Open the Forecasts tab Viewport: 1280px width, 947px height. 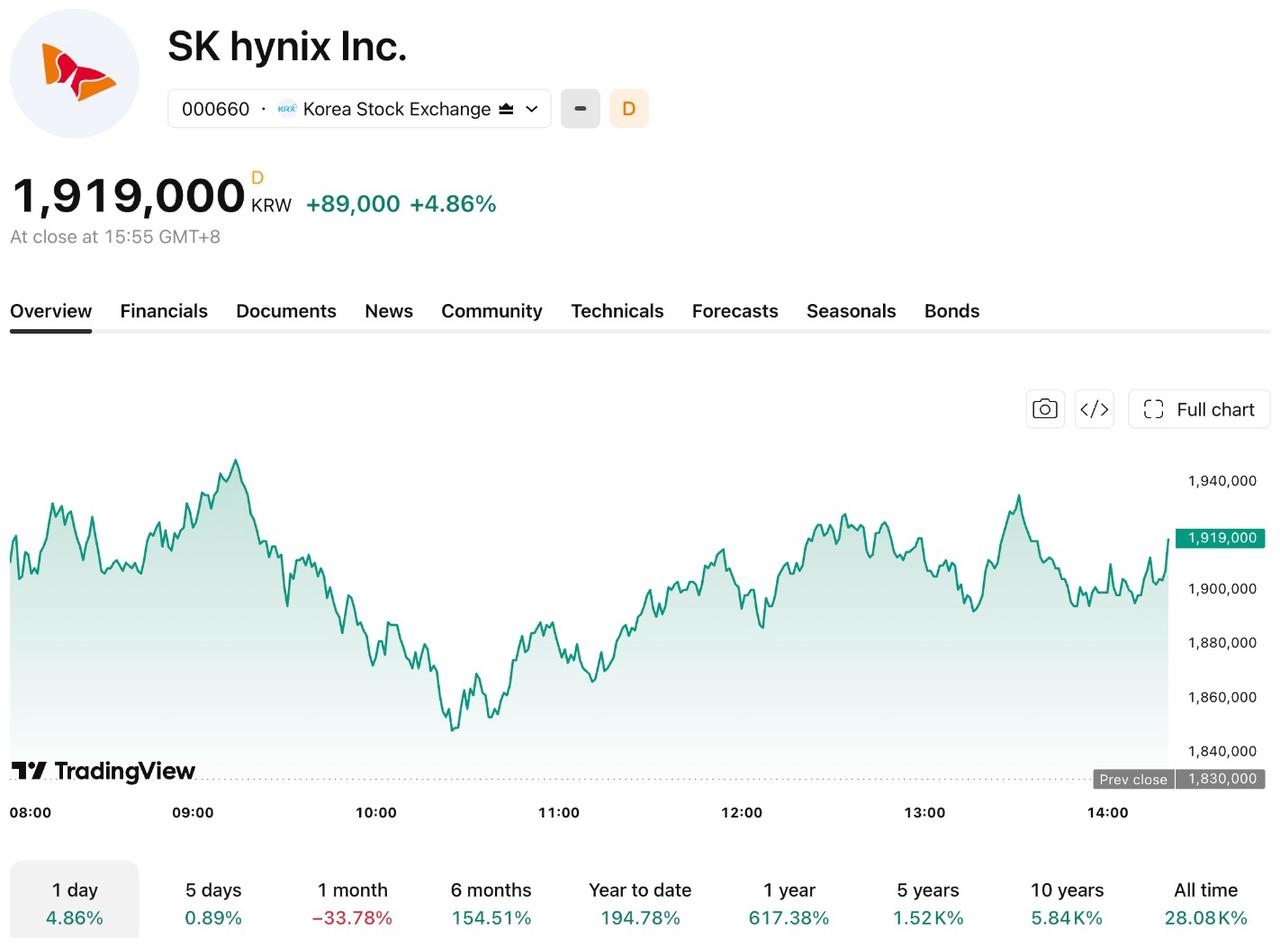click(x=735, y=311)
